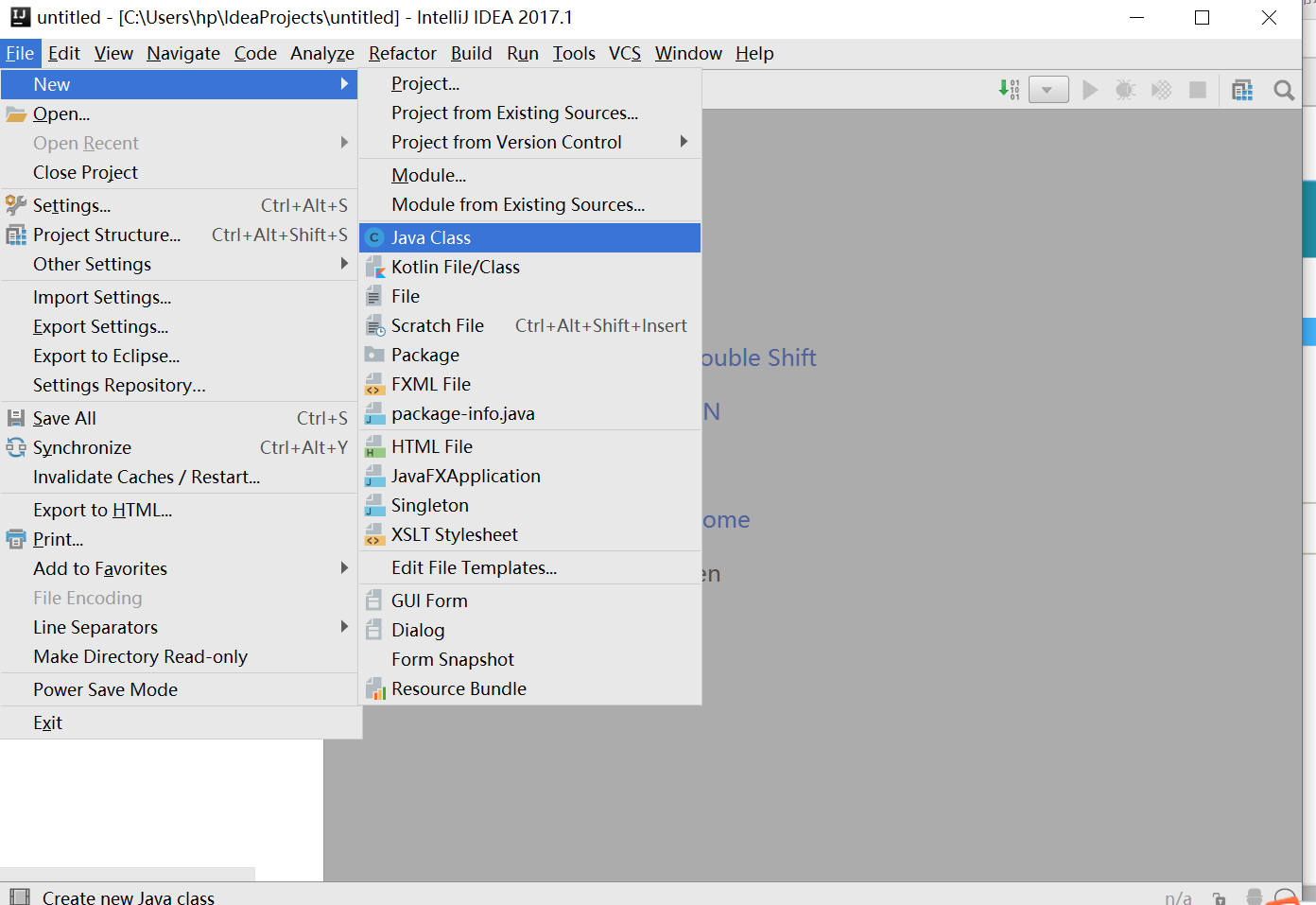Click Import Settings...

[180, 297]
